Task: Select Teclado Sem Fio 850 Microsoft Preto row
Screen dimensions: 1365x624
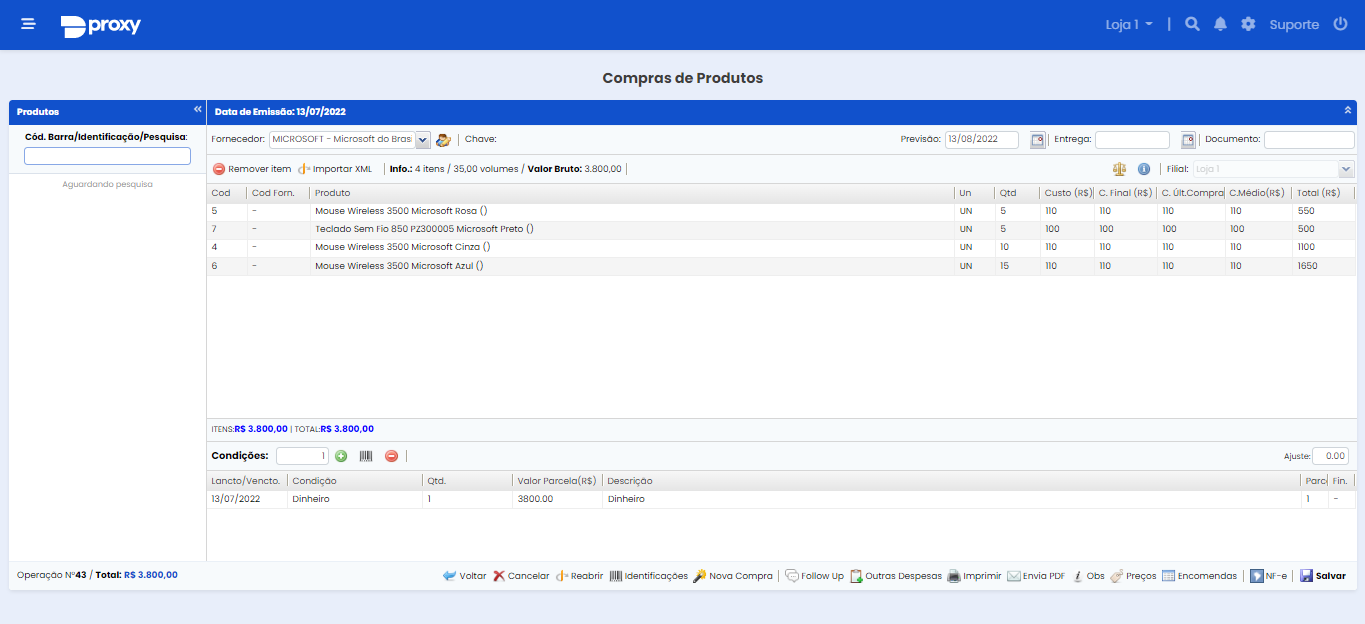Action: pyautogui.click(x=781, y=229)
